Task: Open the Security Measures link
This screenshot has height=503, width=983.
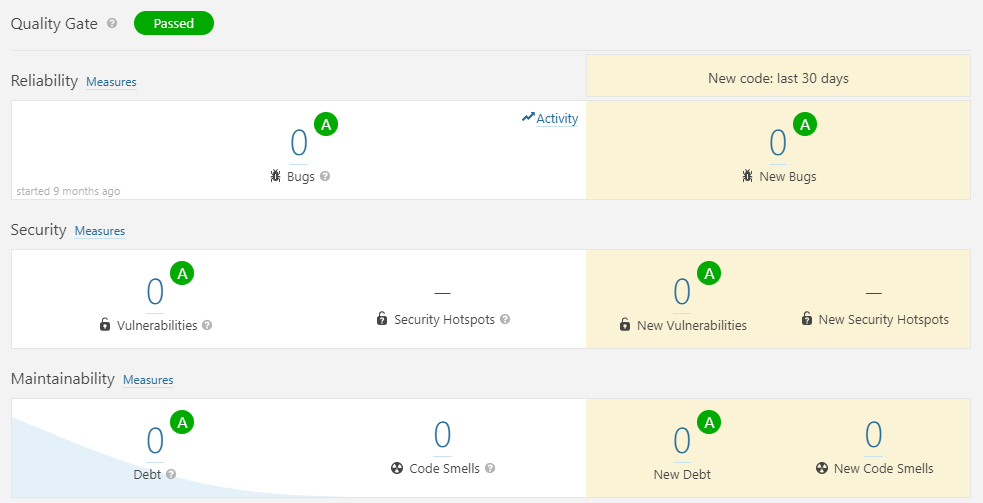Action: (x=100, y=231)
